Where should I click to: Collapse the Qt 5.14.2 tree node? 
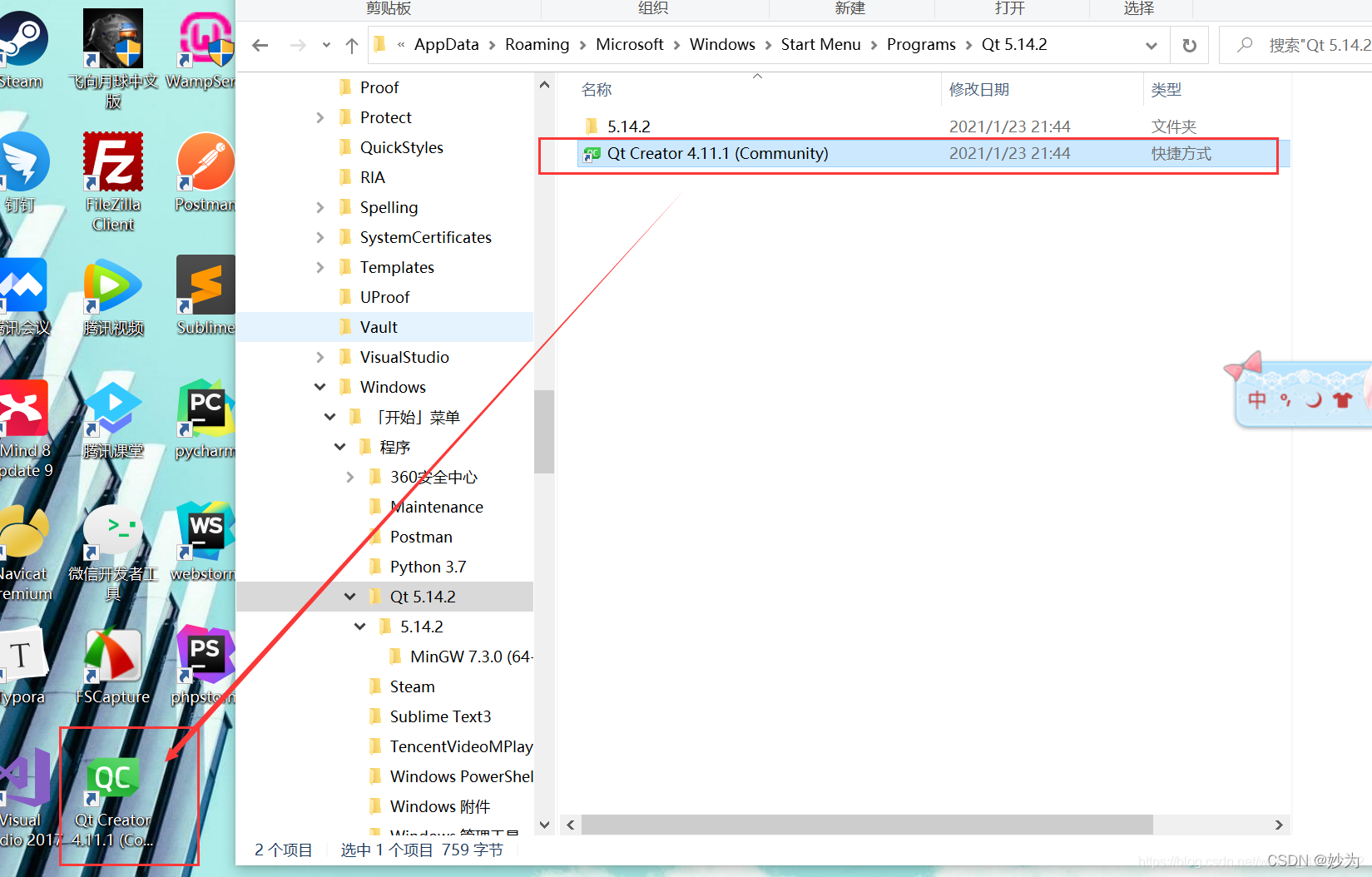click(350, 597)
